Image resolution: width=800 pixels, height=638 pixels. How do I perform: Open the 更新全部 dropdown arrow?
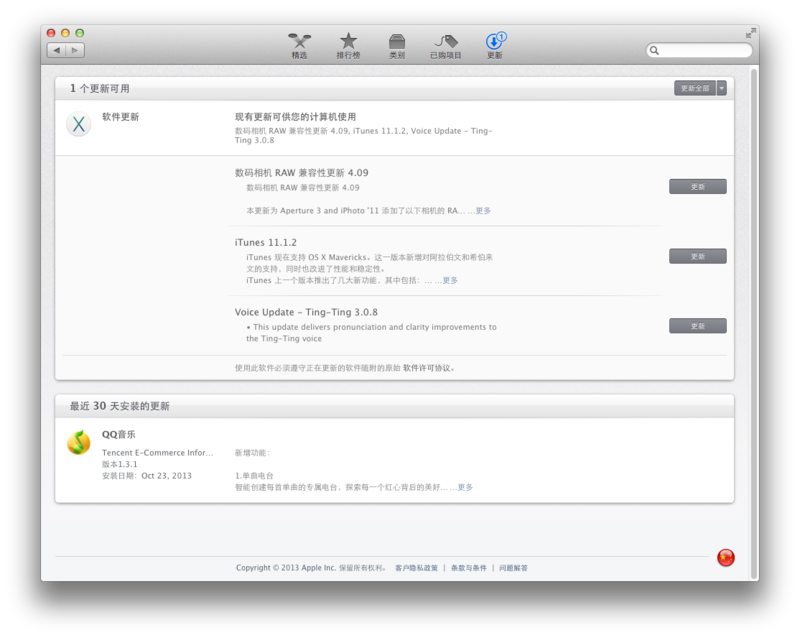point(721,88)
